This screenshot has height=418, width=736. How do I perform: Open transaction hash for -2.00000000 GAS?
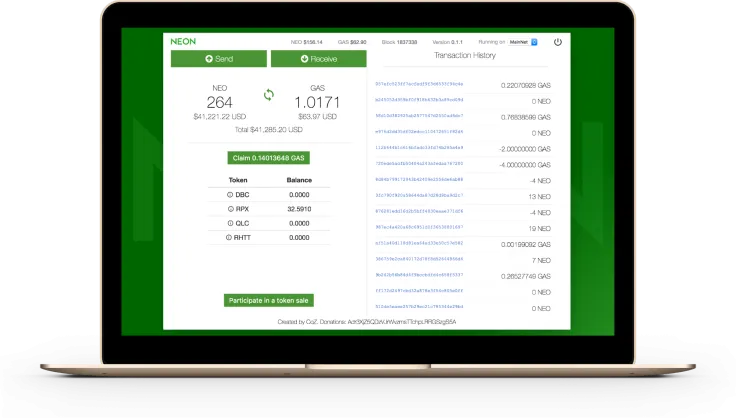tap(419, 147)
